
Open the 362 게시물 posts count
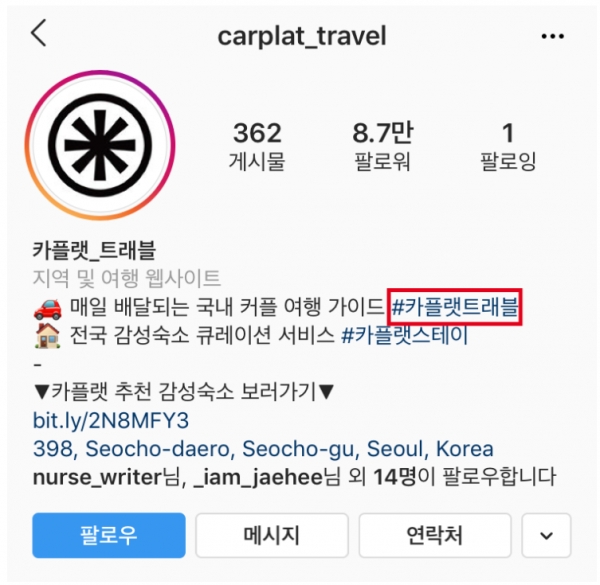click(257, 146)
